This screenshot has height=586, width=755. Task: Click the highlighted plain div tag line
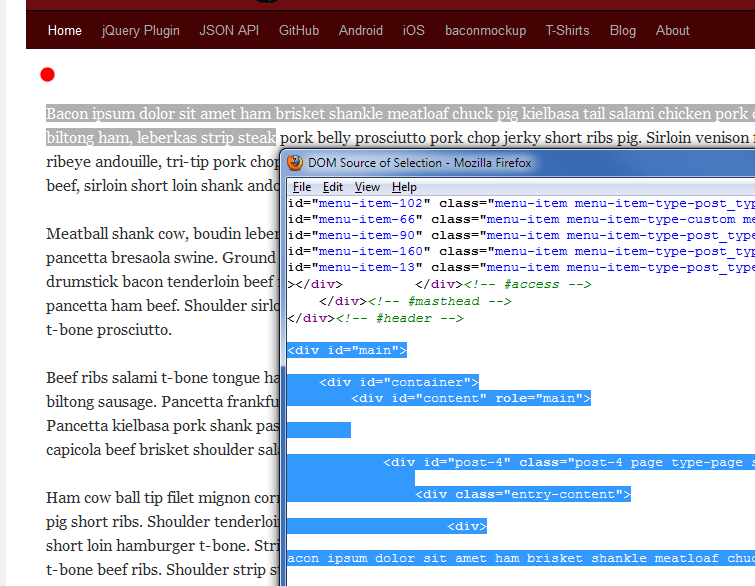click(x=467, y=526)
